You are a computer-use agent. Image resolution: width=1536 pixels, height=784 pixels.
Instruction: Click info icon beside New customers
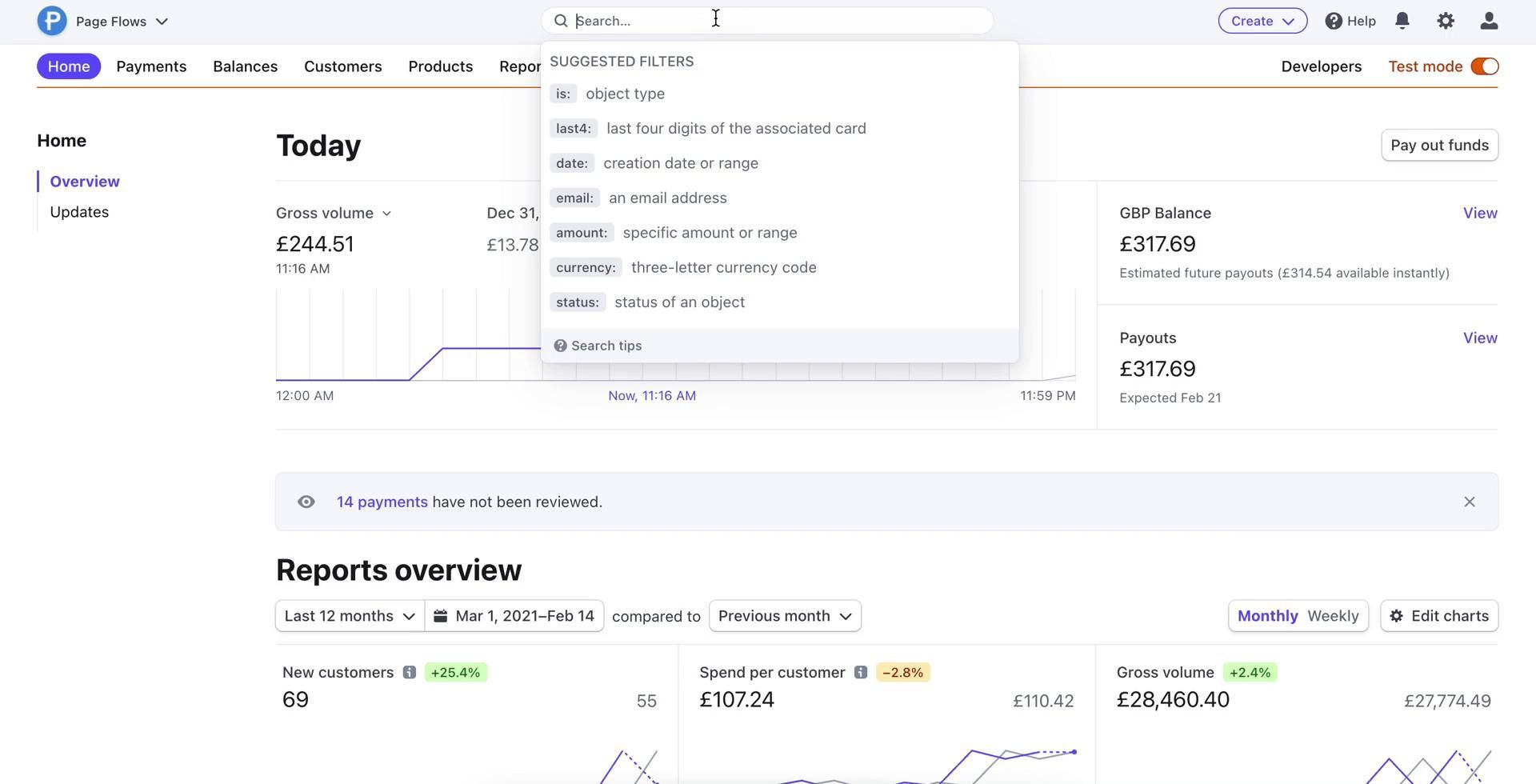[x=409, y=673]
